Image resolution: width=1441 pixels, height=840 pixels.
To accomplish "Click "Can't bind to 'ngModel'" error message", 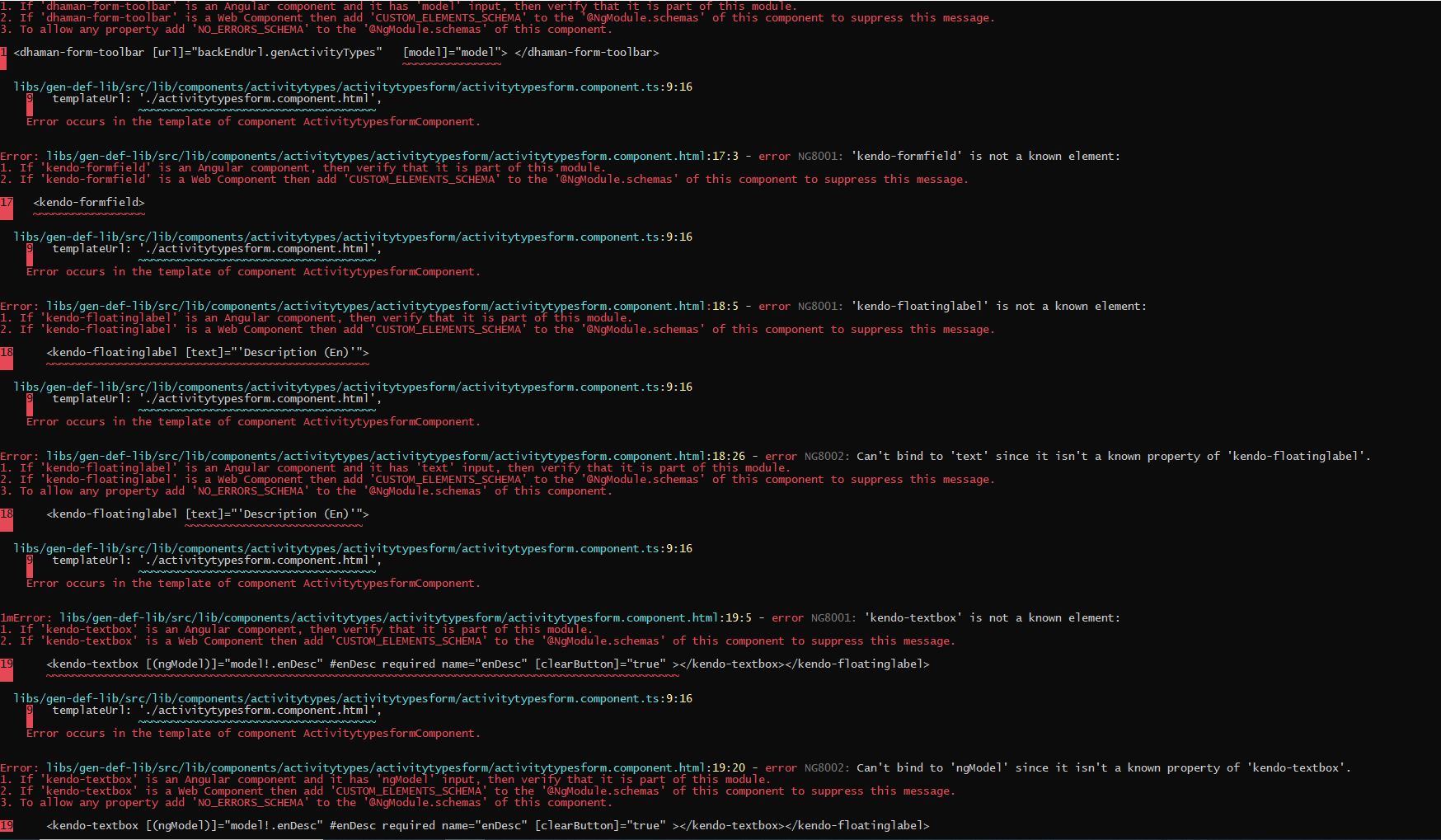I will (1103, 767).
